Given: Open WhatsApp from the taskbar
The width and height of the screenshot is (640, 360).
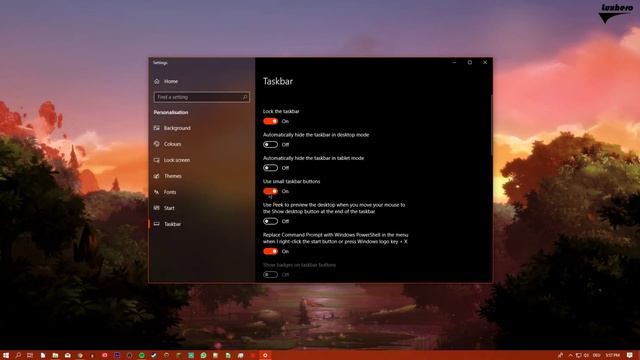Looking at the screenshot, I should coord(203,356).
